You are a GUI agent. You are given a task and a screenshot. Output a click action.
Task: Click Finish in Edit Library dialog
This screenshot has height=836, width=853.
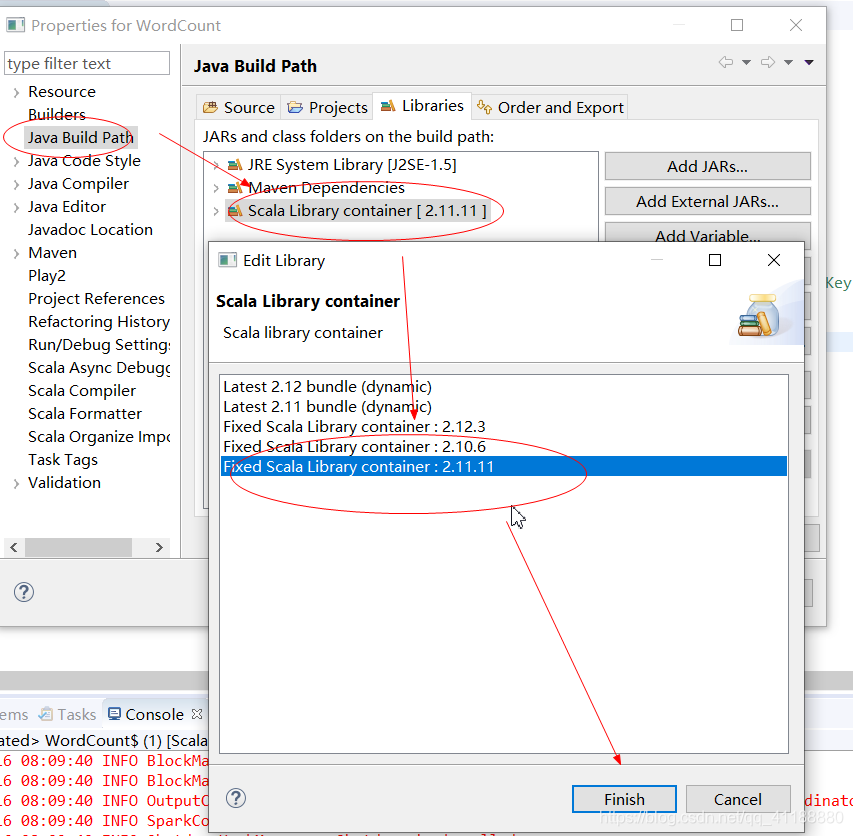pyautogui.click(x=624, y=799)
